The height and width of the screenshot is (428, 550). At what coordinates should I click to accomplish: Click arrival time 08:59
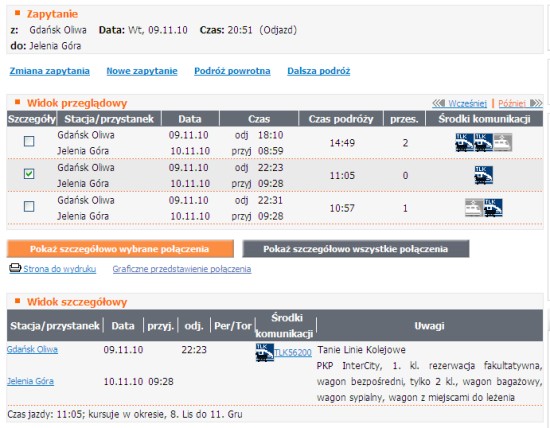270,151
